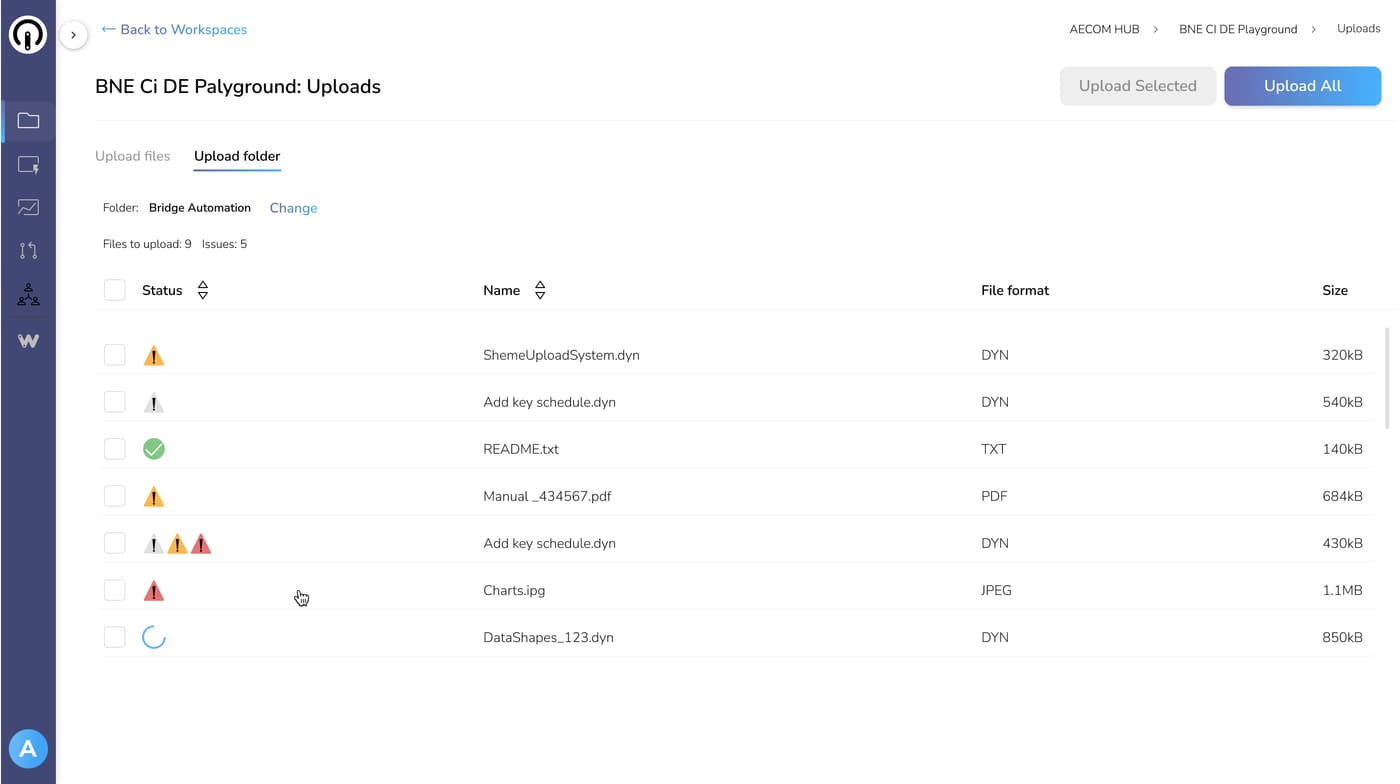Toggle the select-all checkbox in the header

115,290
